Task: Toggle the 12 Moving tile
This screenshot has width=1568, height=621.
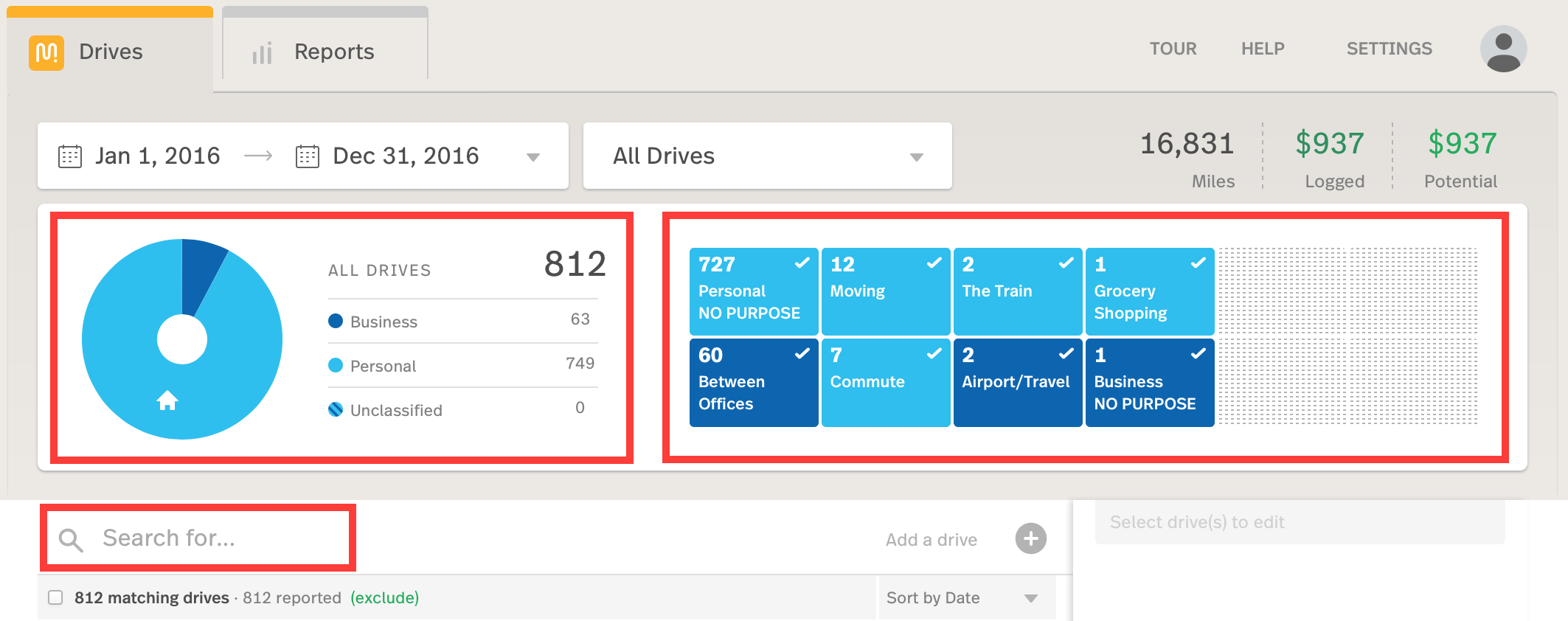Action: [x=886, y=291]
